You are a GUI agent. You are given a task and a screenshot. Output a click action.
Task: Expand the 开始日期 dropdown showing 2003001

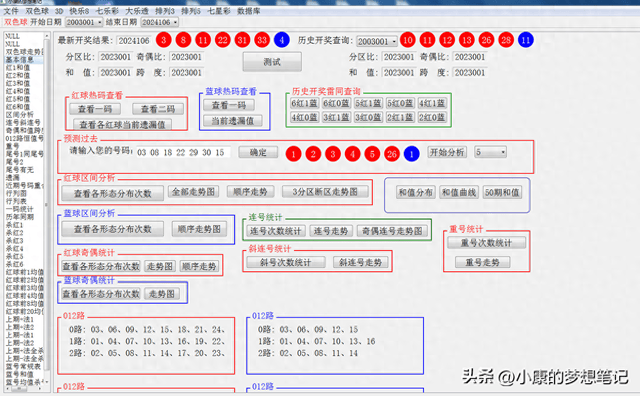pyautogui.click(x=84, y=22)
